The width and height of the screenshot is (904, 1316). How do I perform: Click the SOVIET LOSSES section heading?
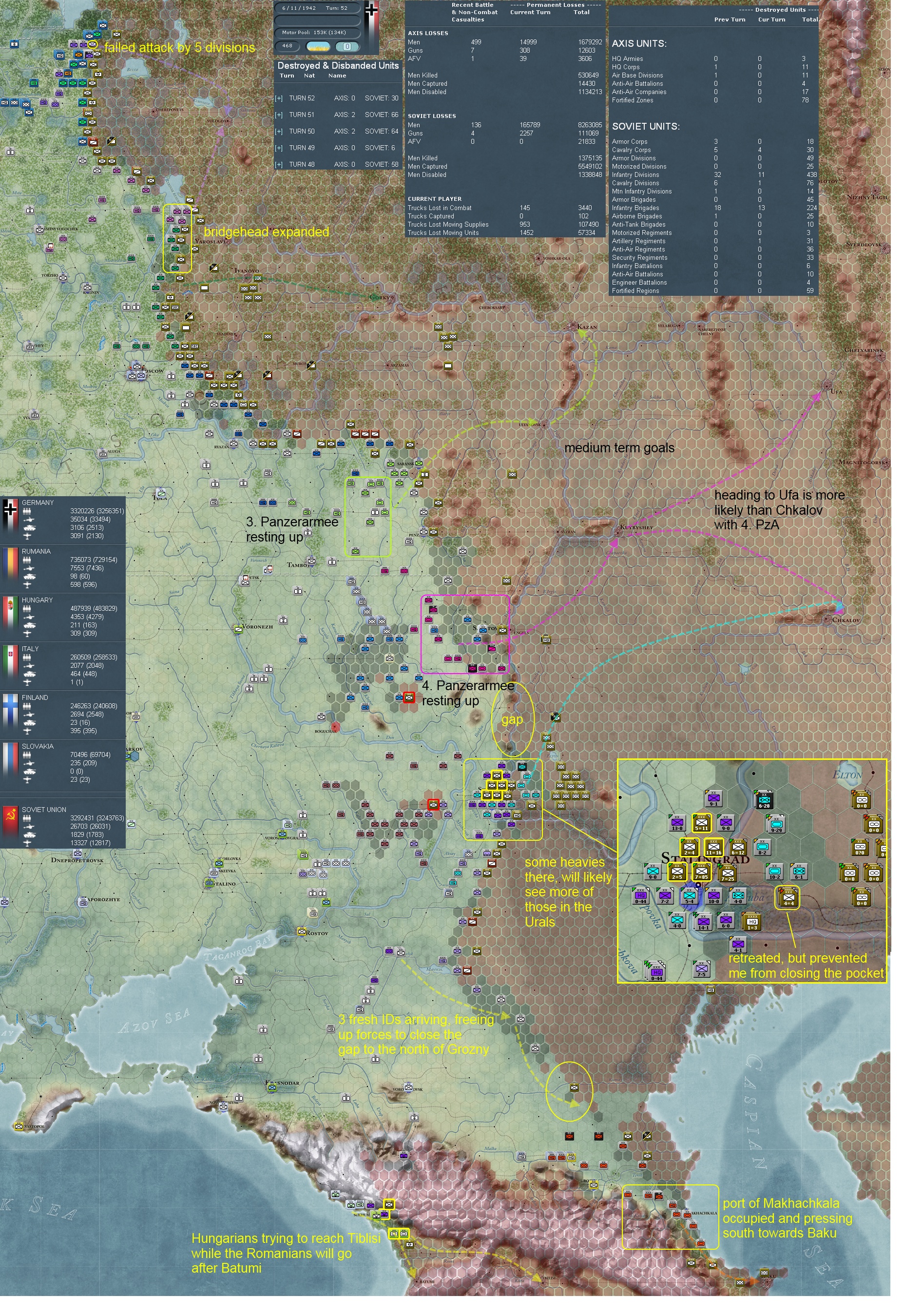(x=432, y=116)
